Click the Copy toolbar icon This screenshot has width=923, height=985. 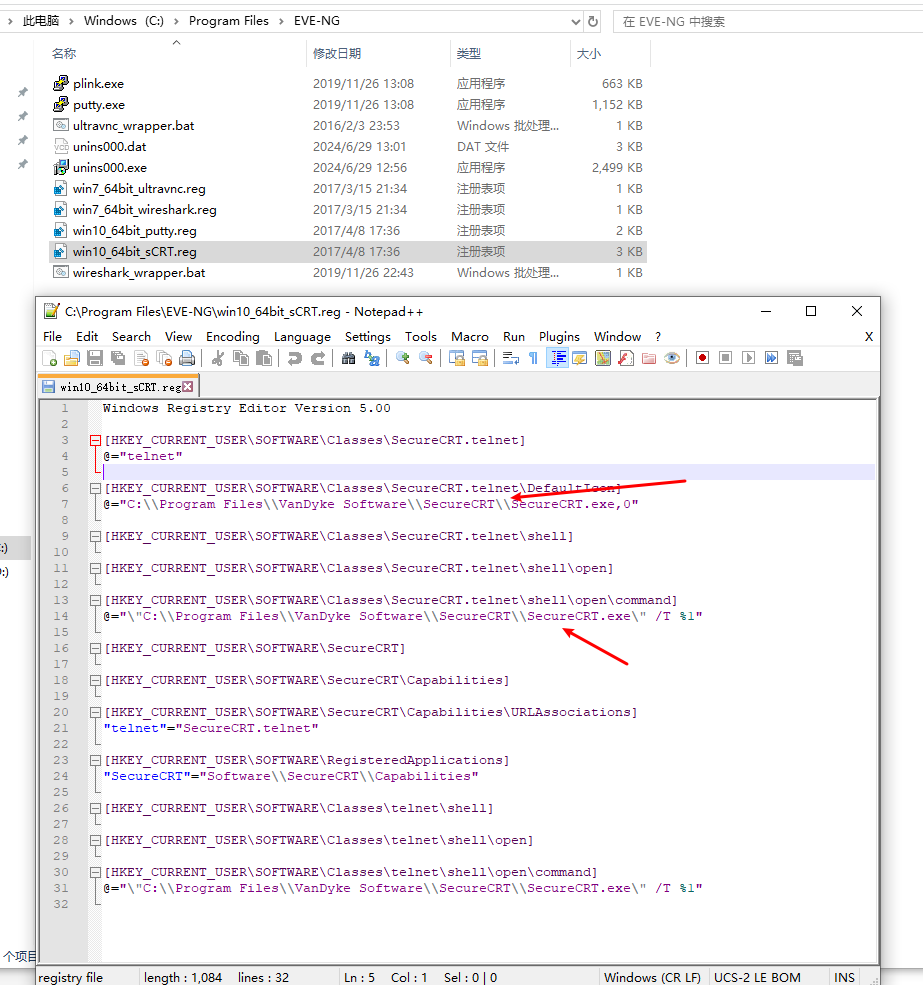pyautogui.click(x=241, y=358)
